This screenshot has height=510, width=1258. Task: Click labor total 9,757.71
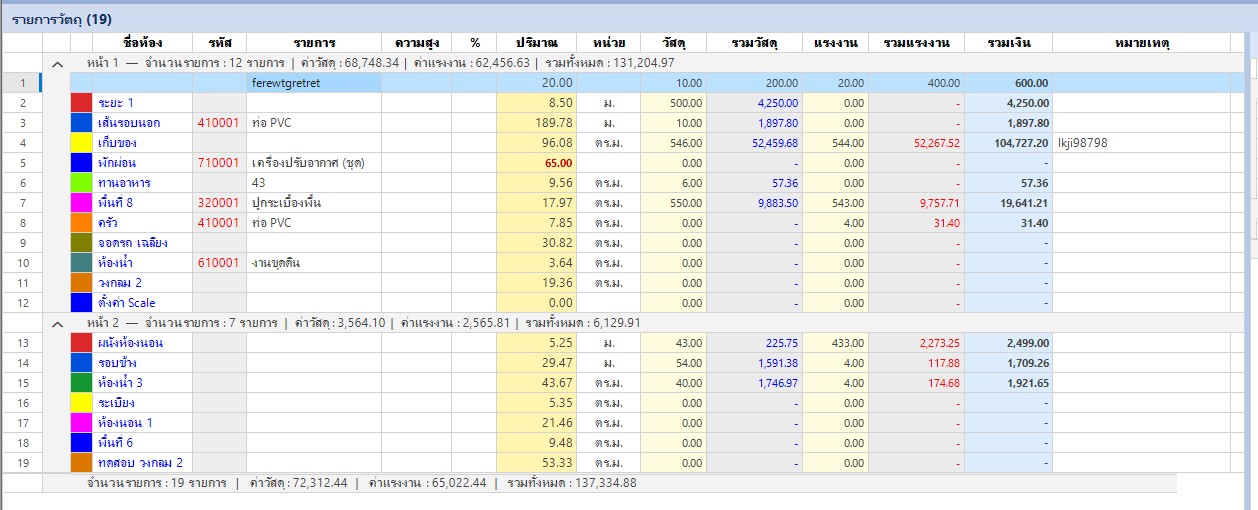tap(939, 203)
